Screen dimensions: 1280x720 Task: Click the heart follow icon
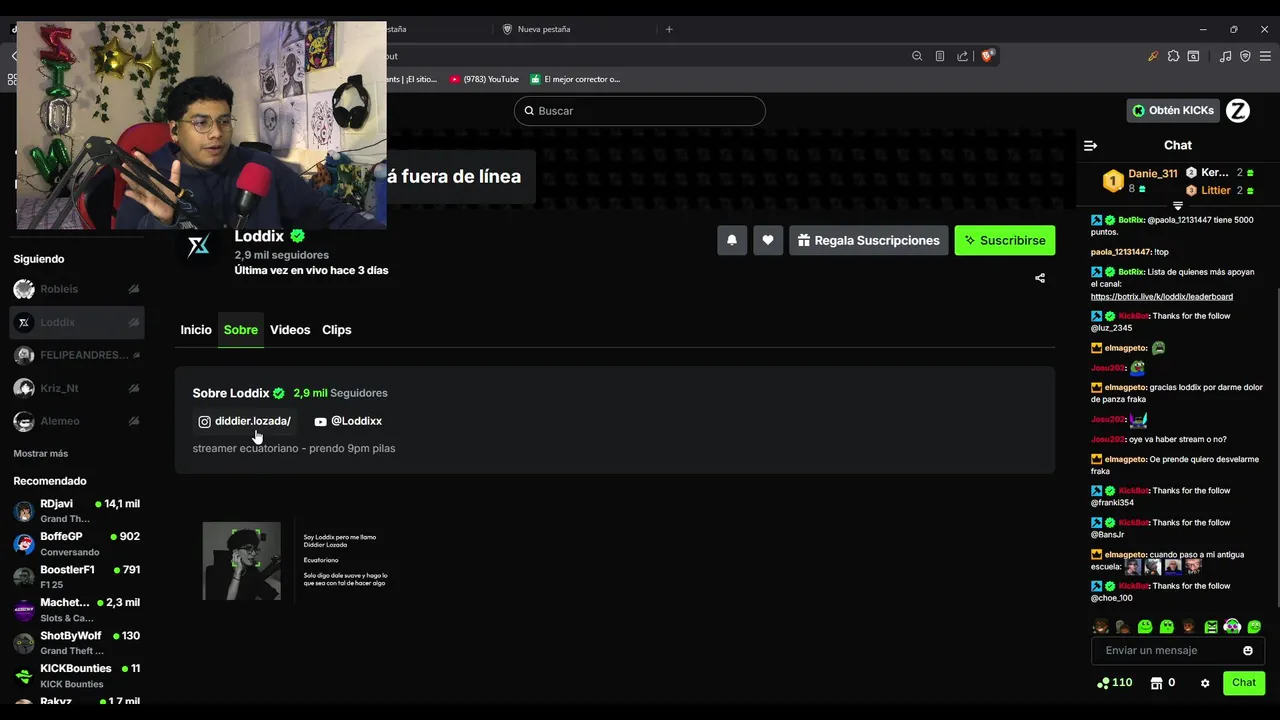pyautogui.click(x=768, y=240)
